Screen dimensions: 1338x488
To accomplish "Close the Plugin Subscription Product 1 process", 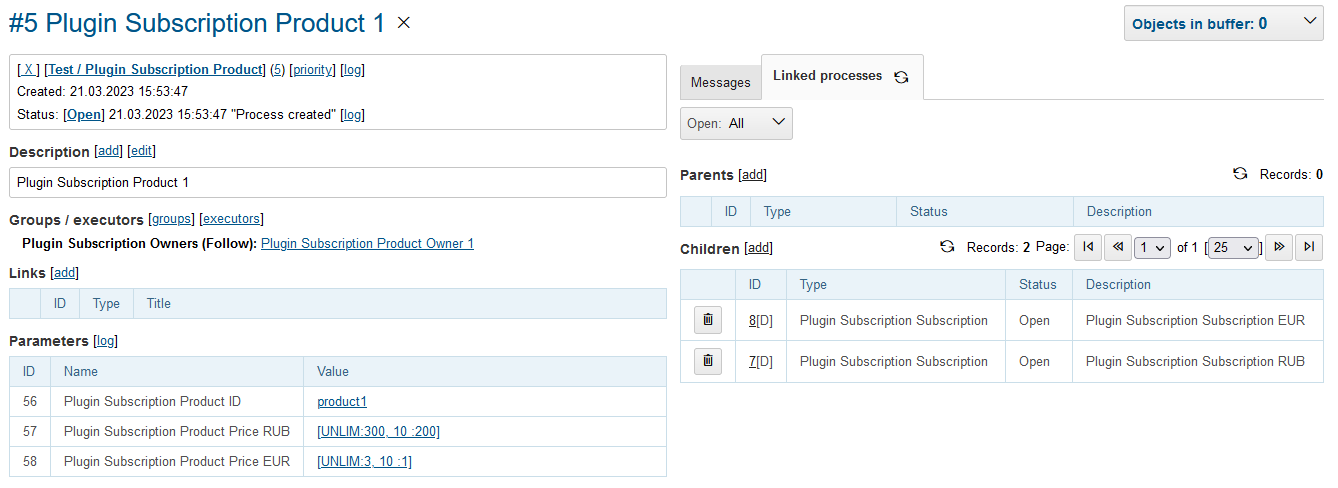I will click(x=404, y=23).
